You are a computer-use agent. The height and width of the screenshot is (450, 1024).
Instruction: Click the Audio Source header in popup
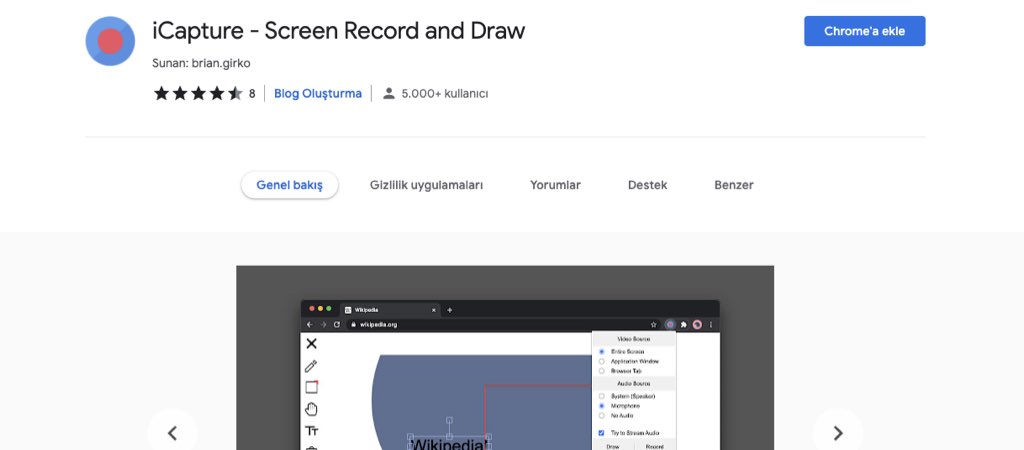633,384
